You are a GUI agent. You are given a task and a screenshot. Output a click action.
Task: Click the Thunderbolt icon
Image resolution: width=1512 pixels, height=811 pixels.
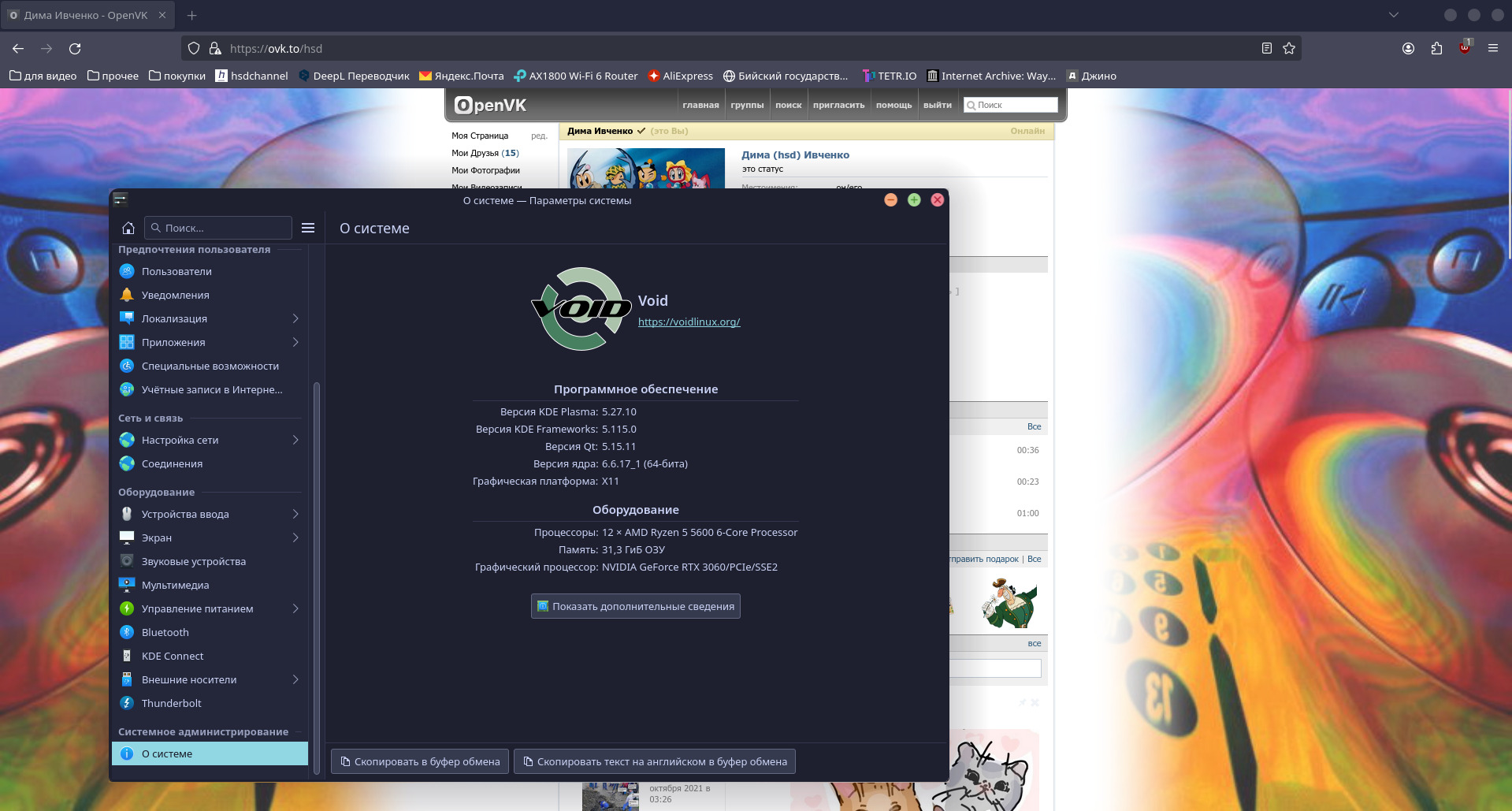[127, 703]
